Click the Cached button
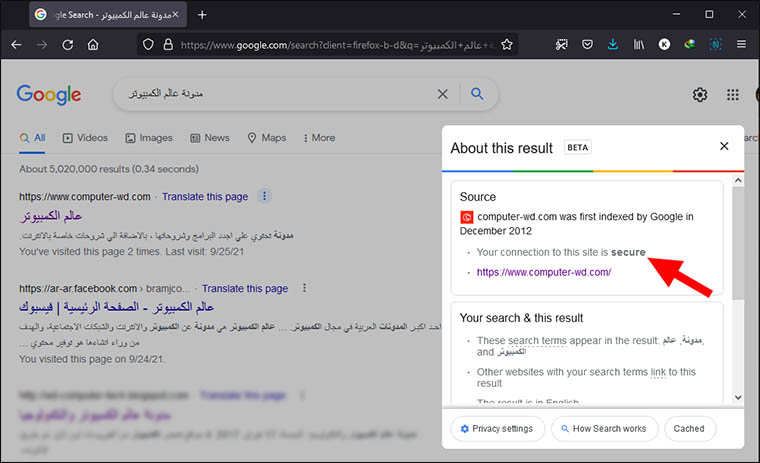Viewport: 760px width, 463px height. pos(689,429)
